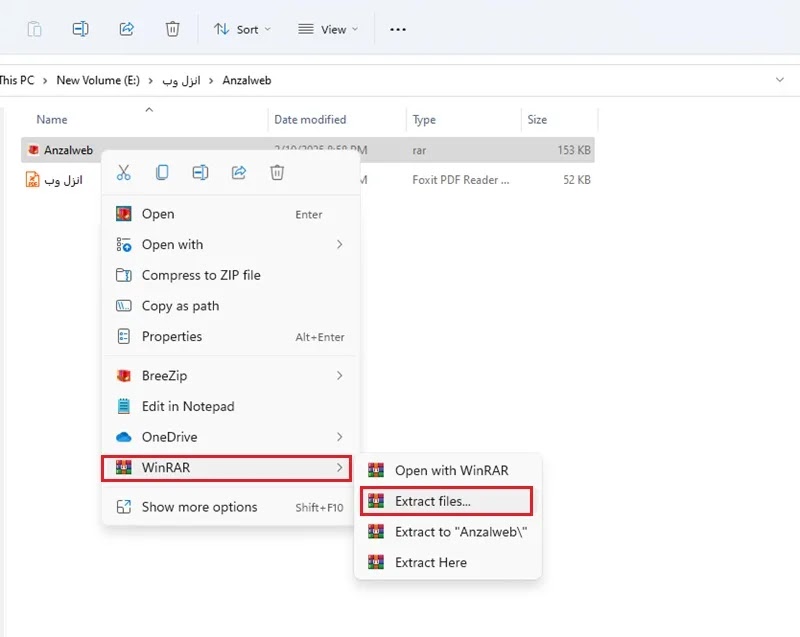This screenshot has height=637, width=800.
Task: Click the Paste icon in the Explorer toolbar
Action: tap(34, 29)
